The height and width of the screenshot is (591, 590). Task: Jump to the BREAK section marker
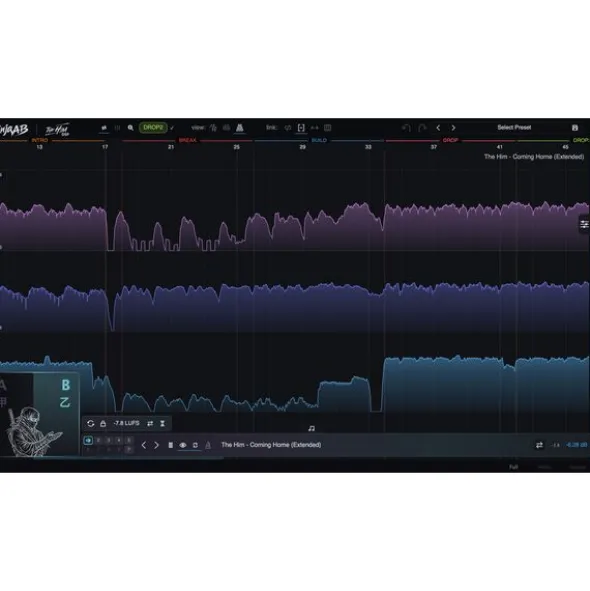pos(187,140)
